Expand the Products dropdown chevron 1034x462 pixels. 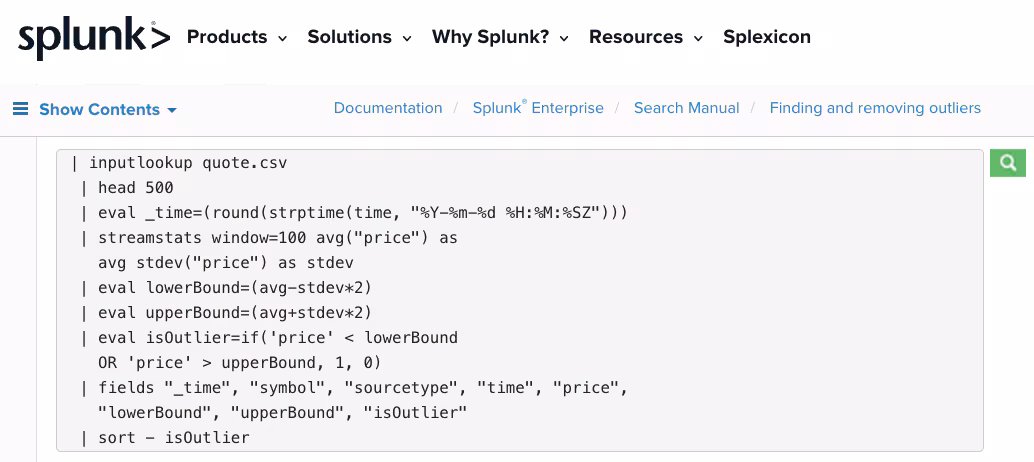282,38
